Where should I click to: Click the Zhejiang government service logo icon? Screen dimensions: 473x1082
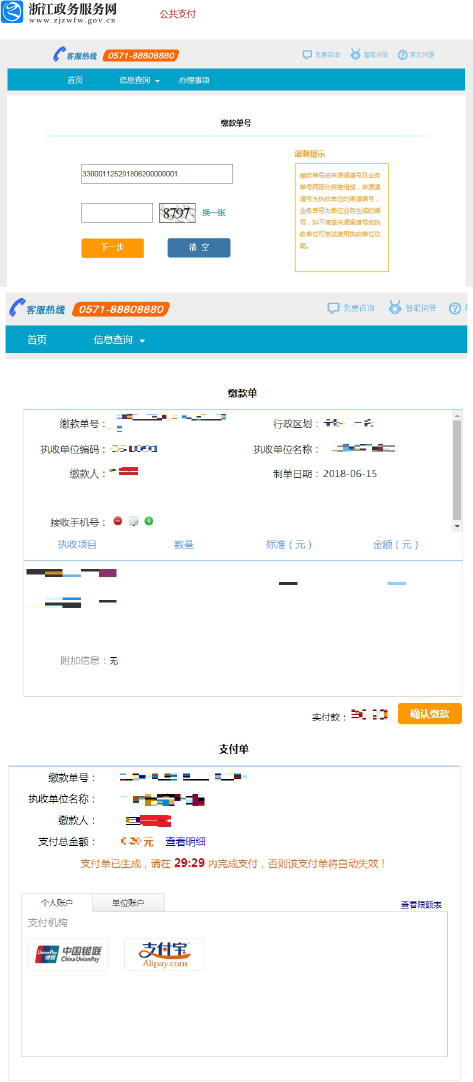pos(12,12)
